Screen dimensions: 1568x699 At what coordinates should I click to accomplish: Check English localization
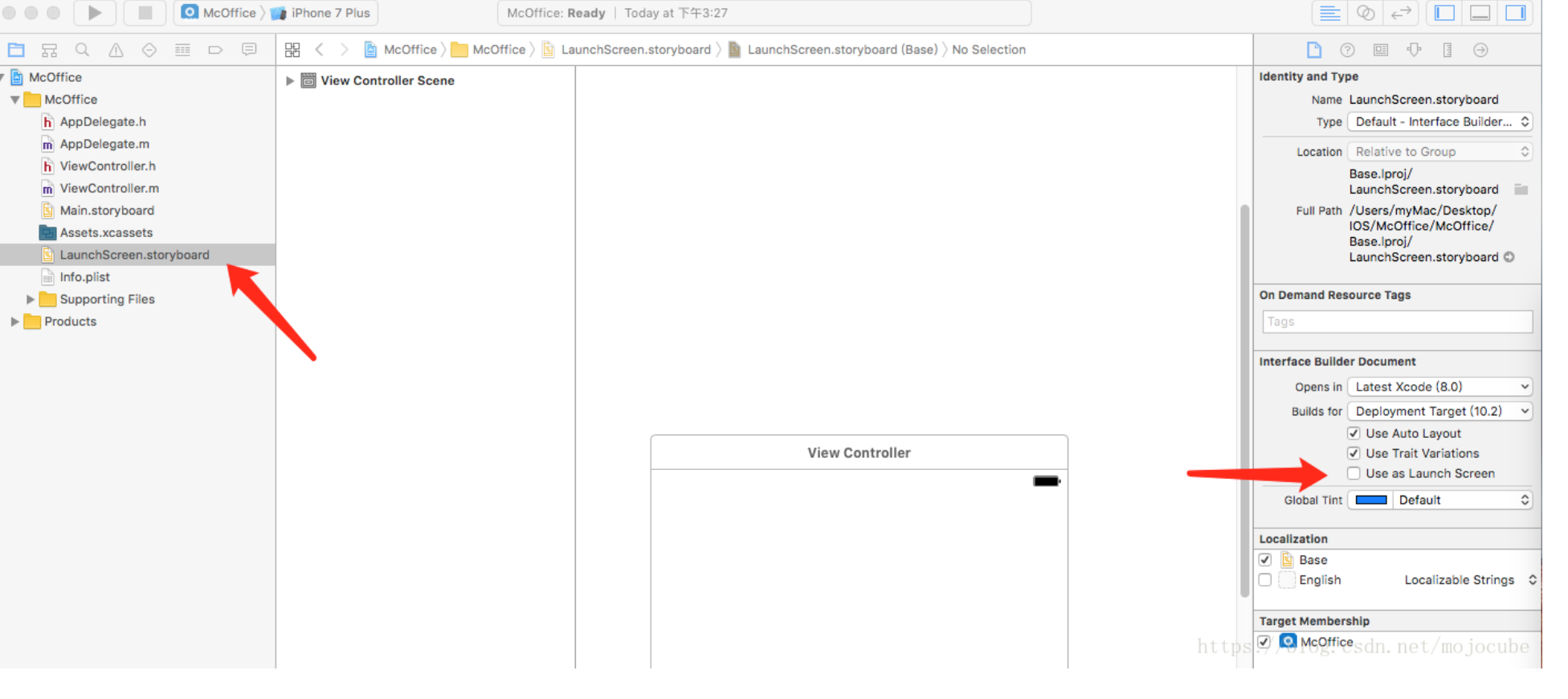coord(1265,580)
